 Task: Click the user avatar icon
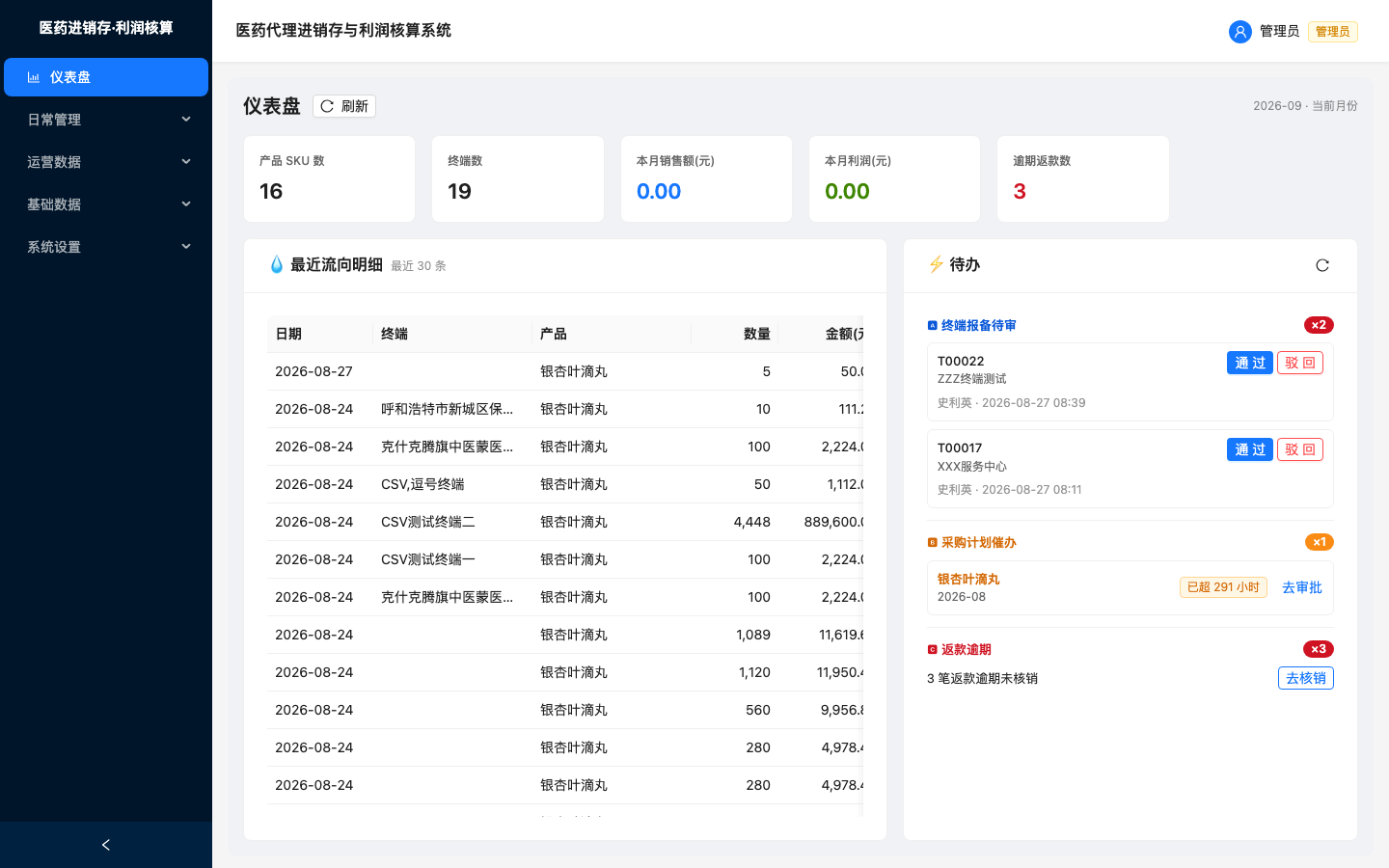click(1240, 32)
